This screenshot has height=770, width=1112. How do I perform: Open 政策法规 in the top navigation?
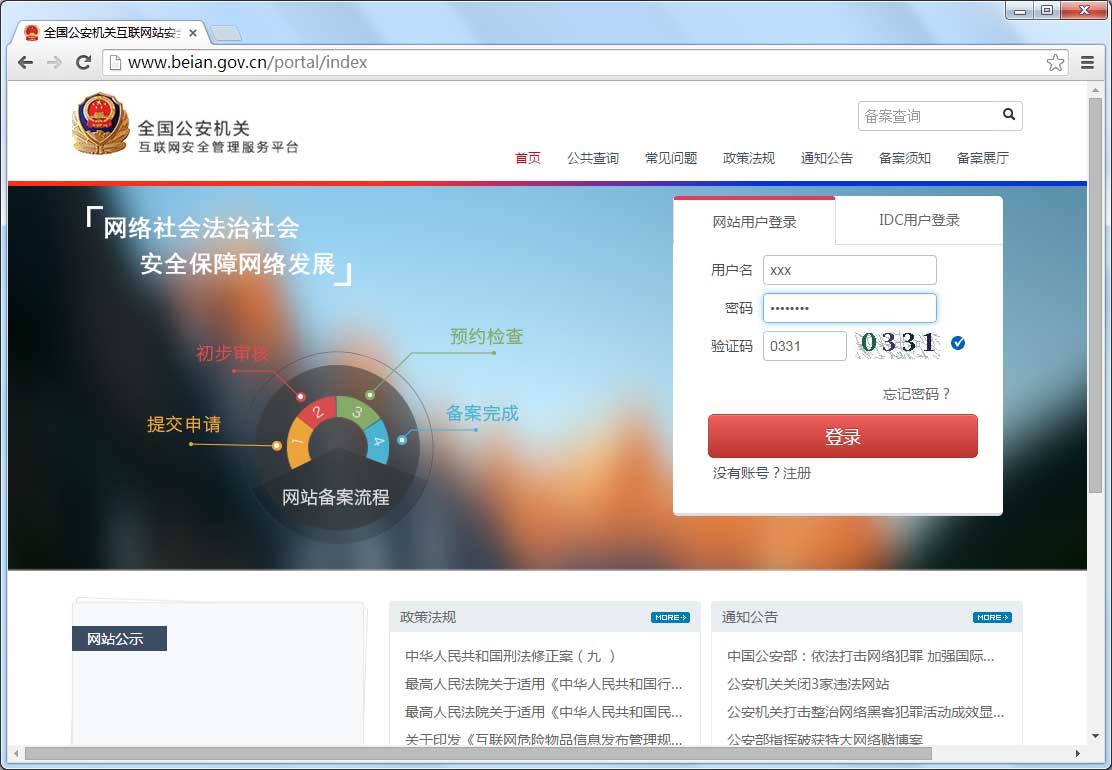749,158
